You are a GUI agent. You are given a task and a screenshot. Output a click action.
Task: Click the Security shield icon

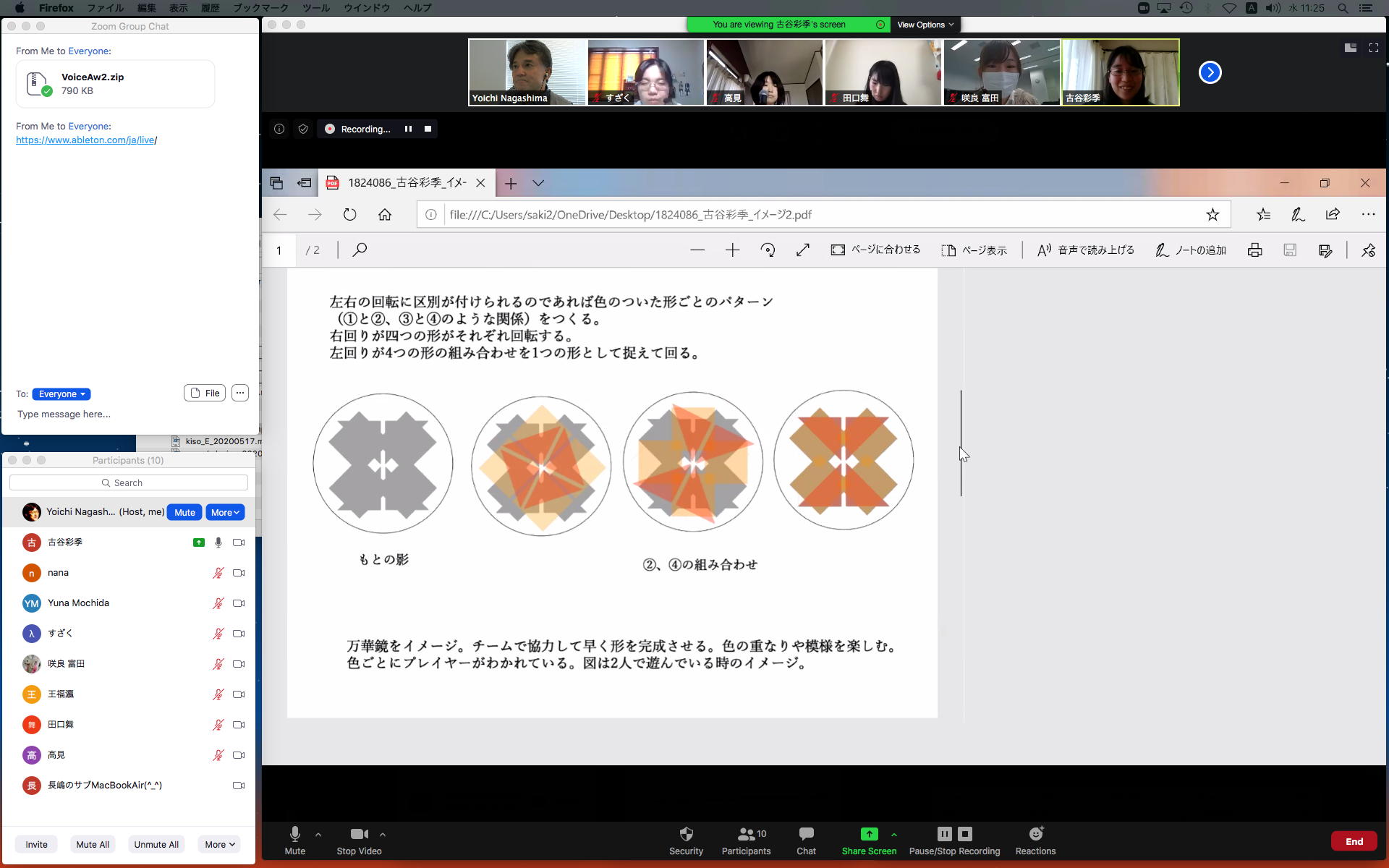click(686, 834)
